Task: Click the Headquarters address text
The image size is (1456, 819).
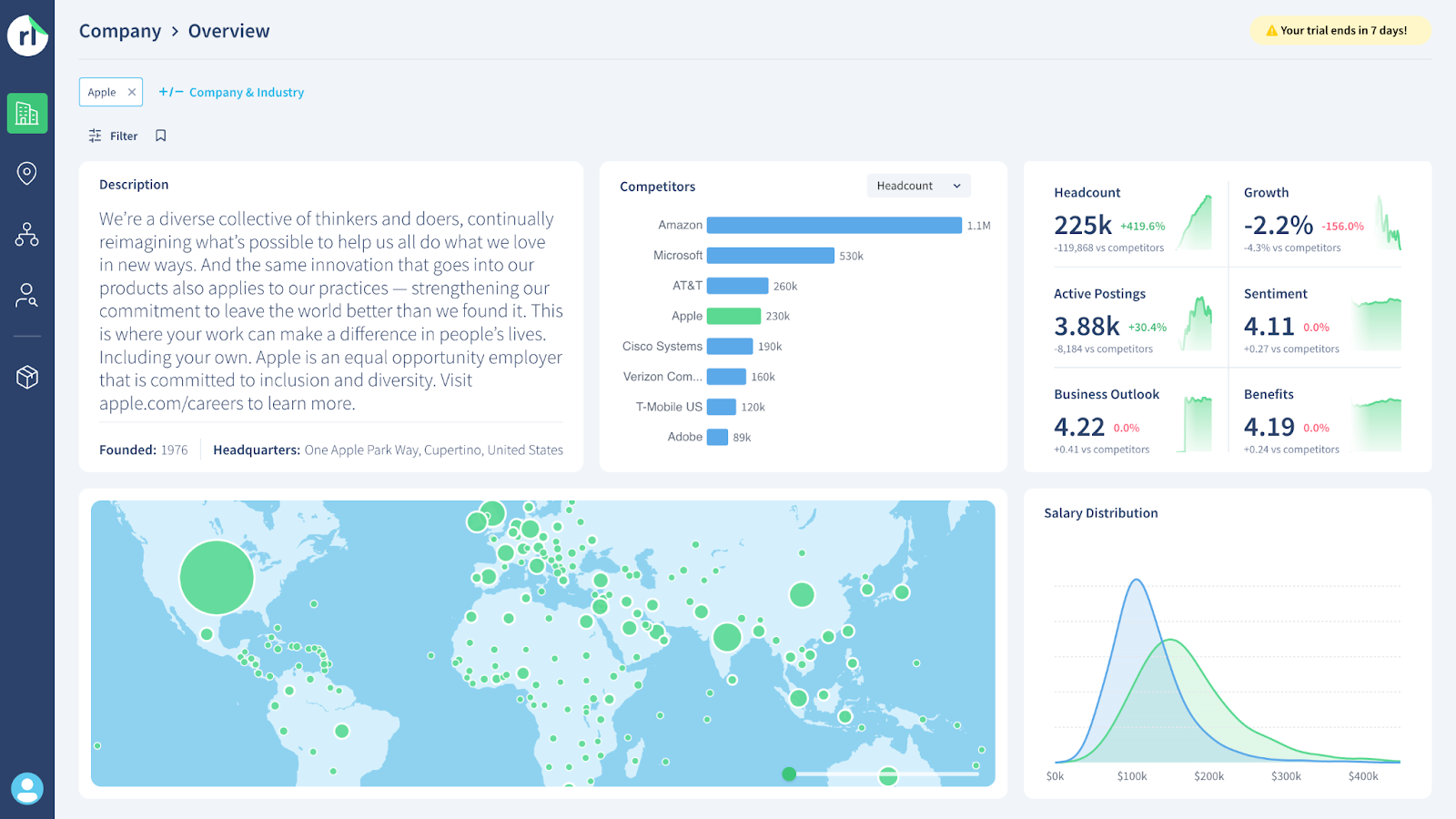Action: [x=433, y=450]
